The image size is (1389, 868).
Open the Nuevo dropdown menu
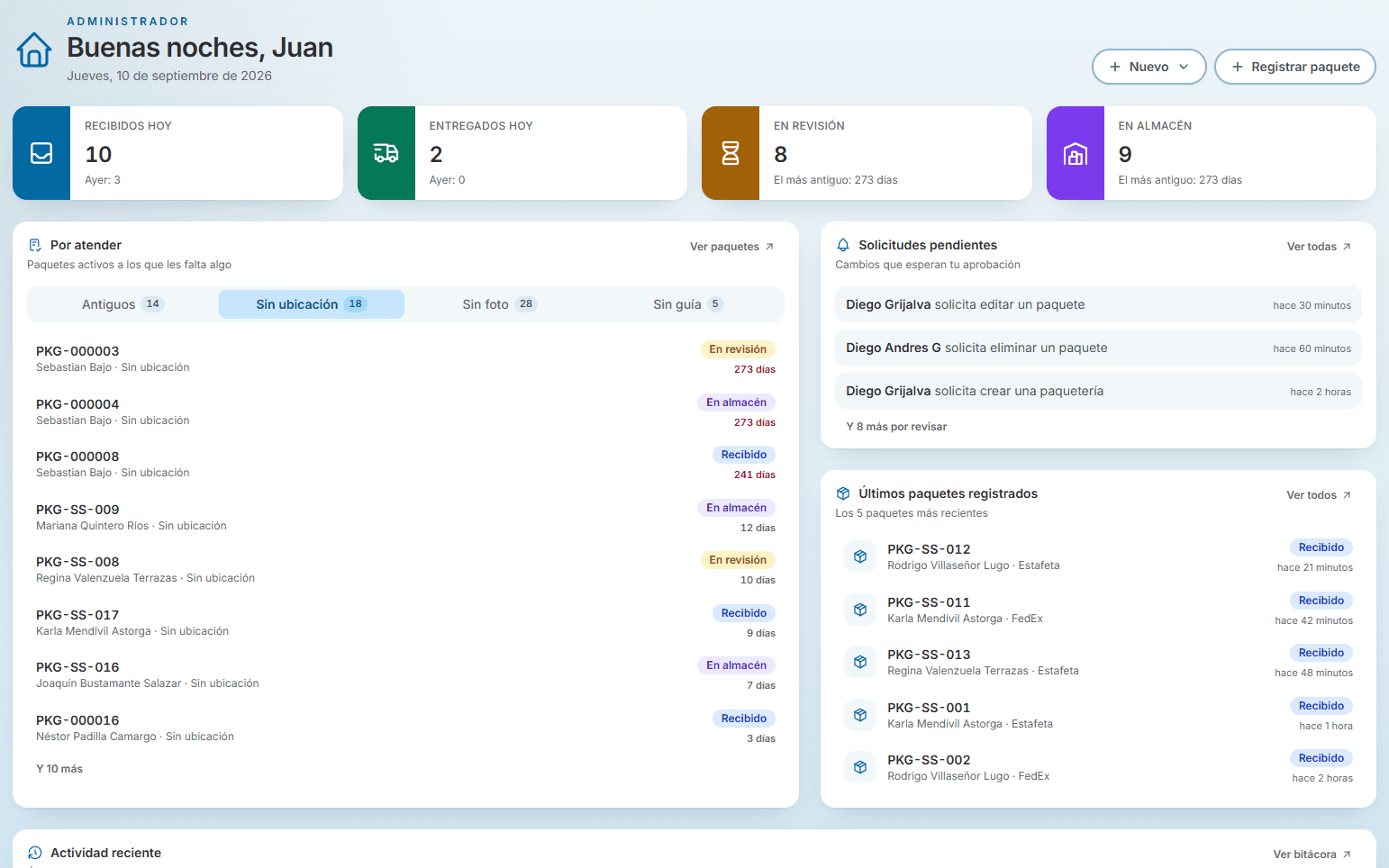point(1148,67)
